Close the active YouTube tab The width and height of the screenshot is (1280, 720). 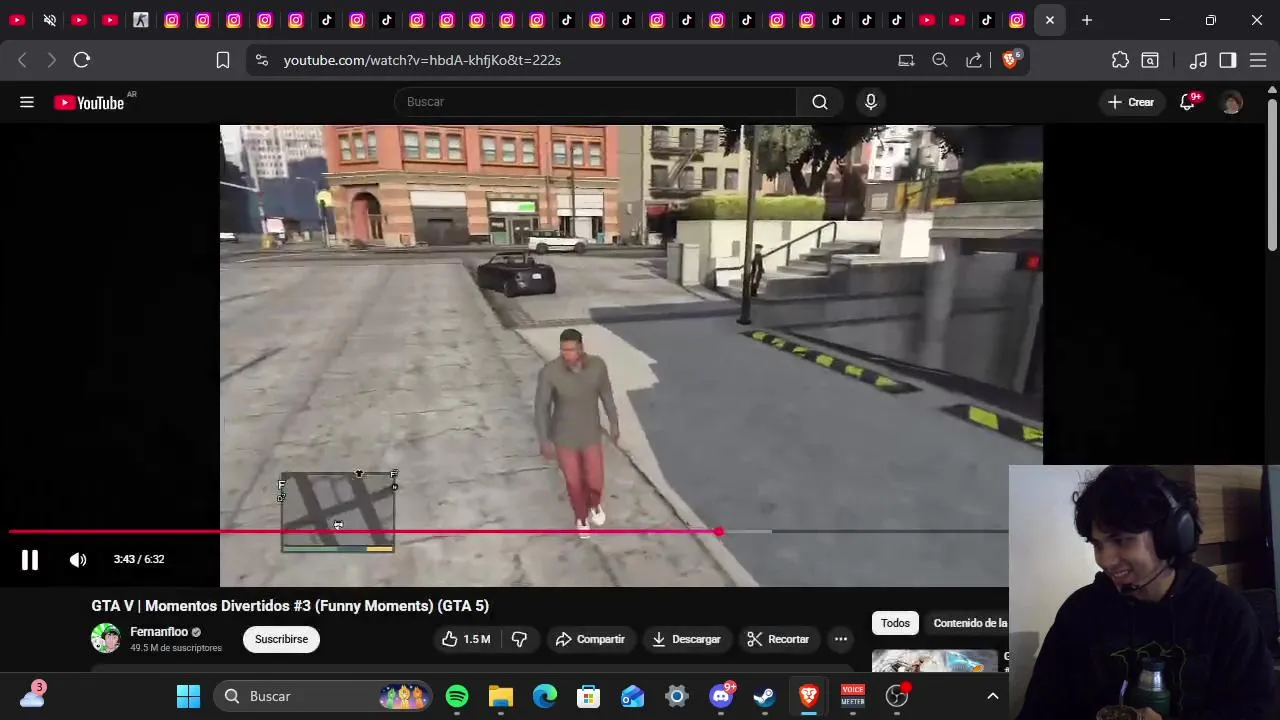coord(1049,20)
